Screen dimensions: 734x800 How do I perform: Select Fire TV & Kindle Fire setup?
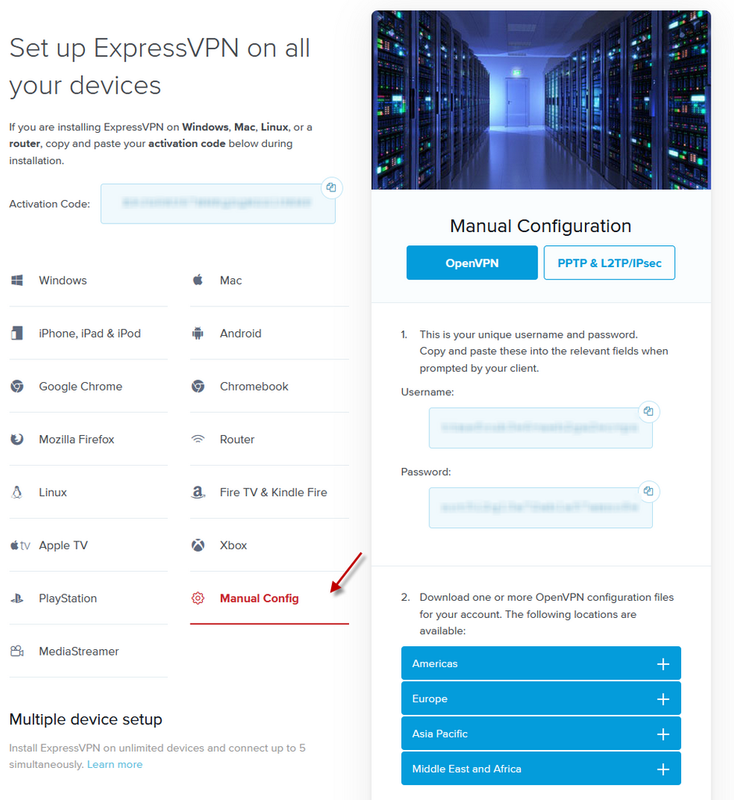coord(269,493)
